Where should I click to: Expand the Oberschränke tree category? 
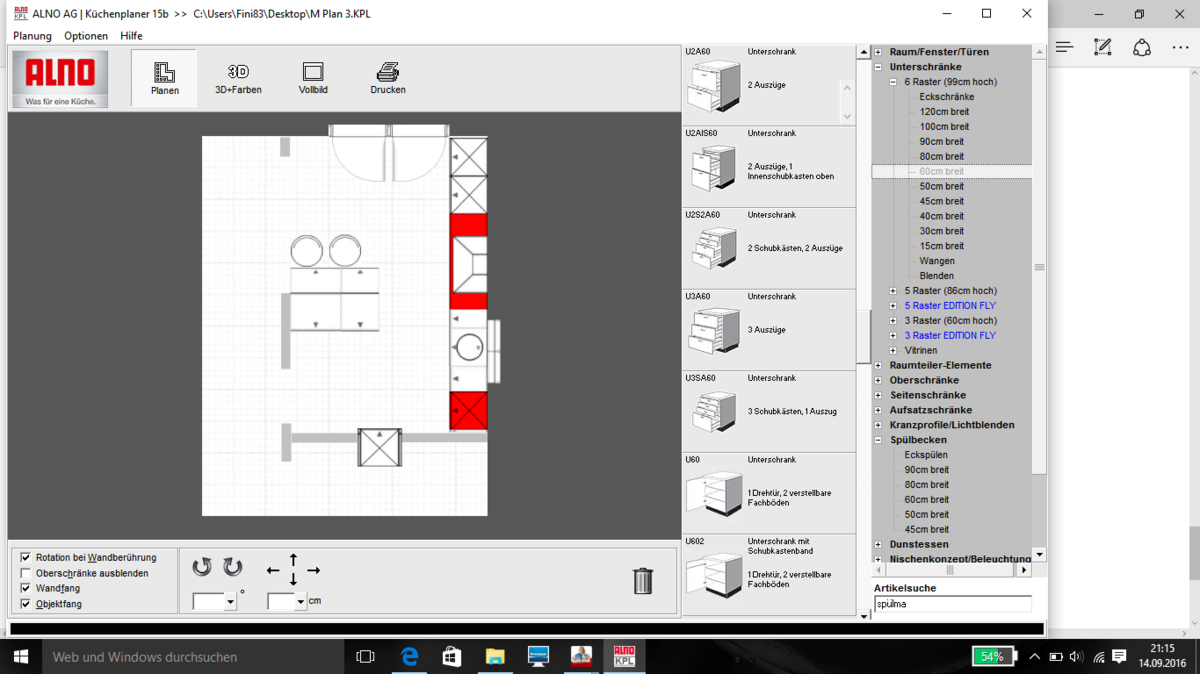(x=878, y=380)
